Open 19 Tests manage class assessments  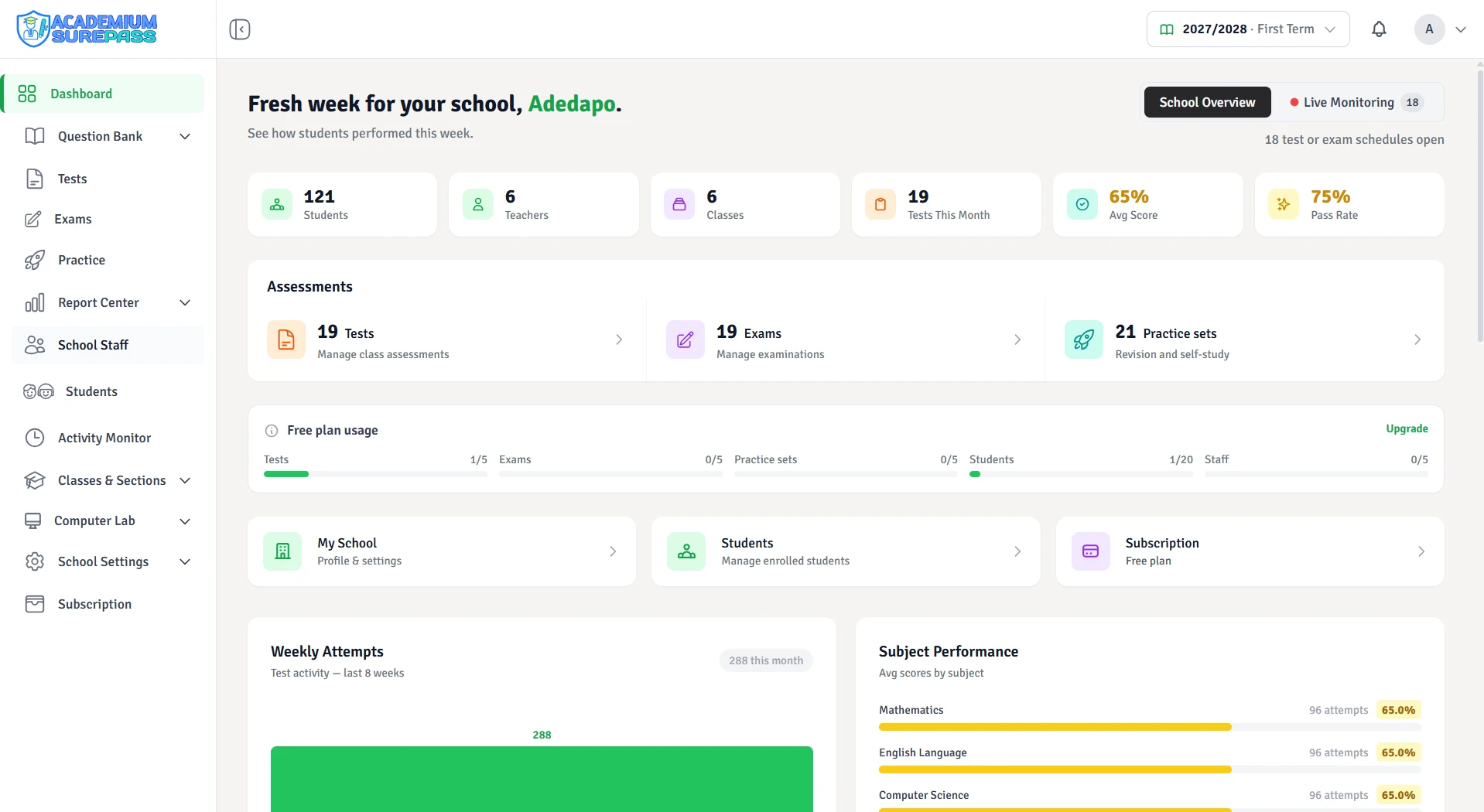point(446,339)
